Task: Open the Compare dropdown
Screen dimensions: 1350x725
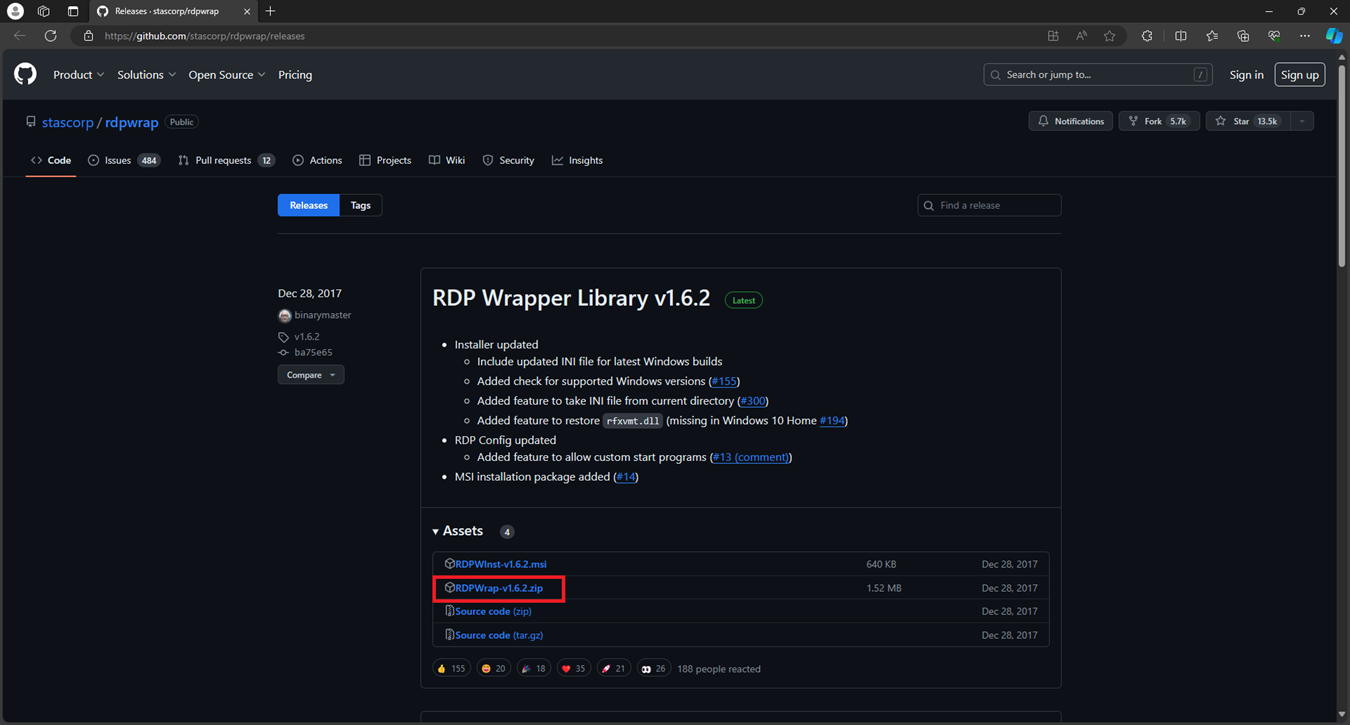Action: pyautogui.click(x=310, y=374)
